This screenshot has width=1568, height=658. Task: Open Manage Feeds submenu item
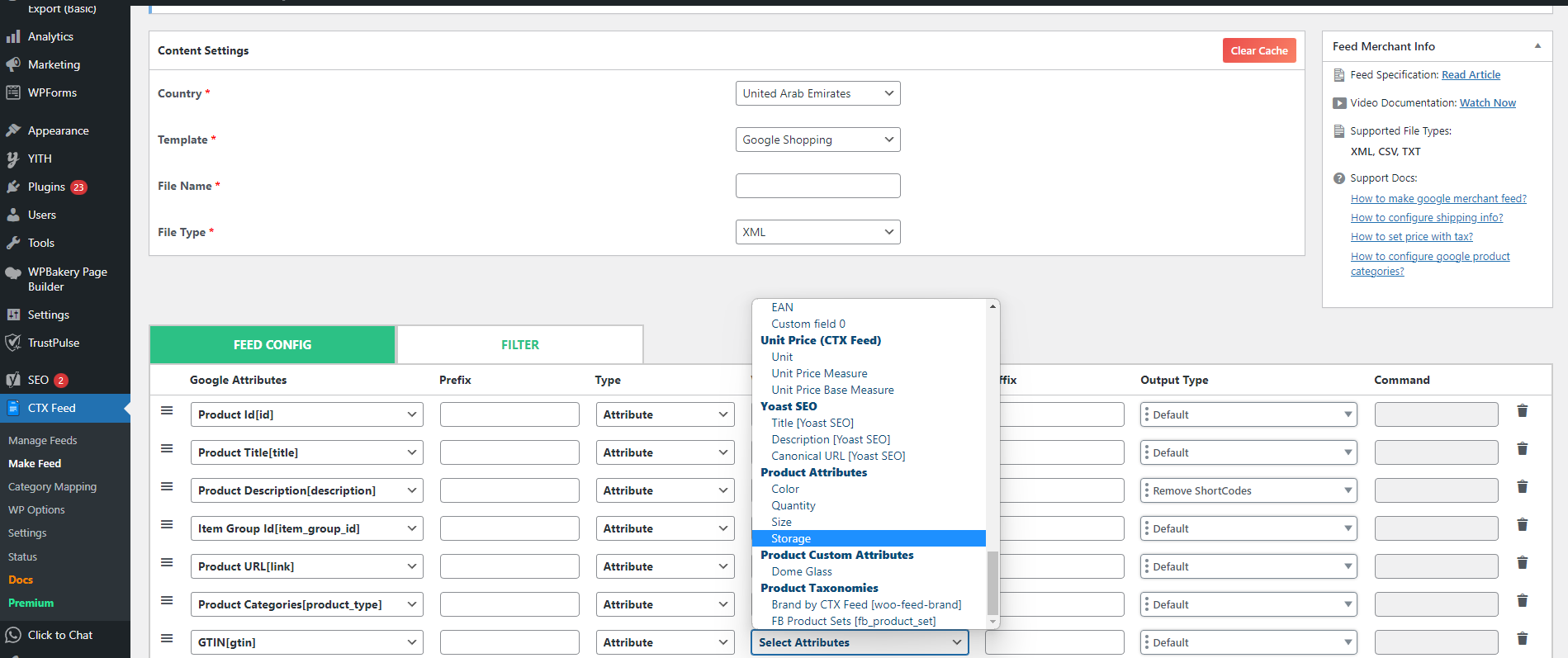pos(43,440)
